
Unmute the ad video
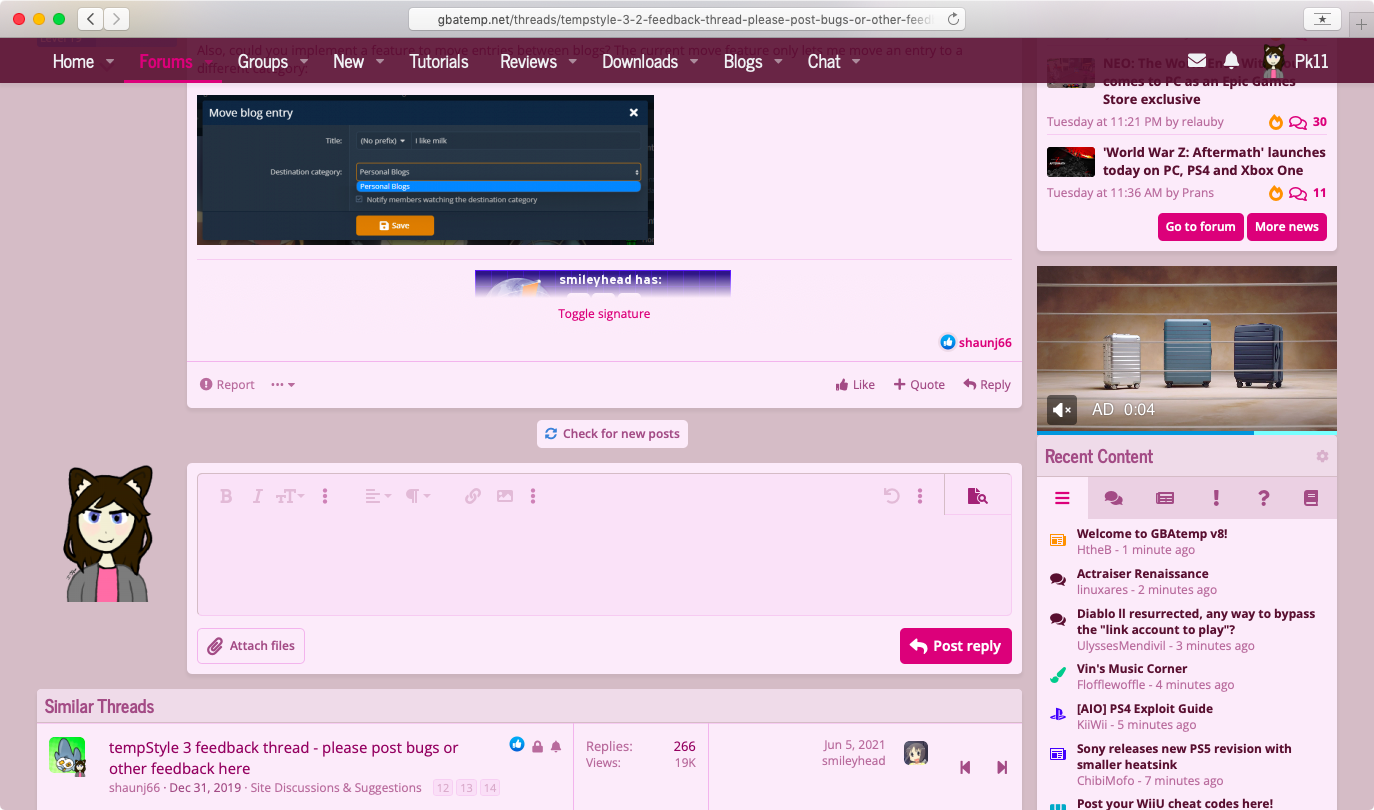(x=1062, y=409)
